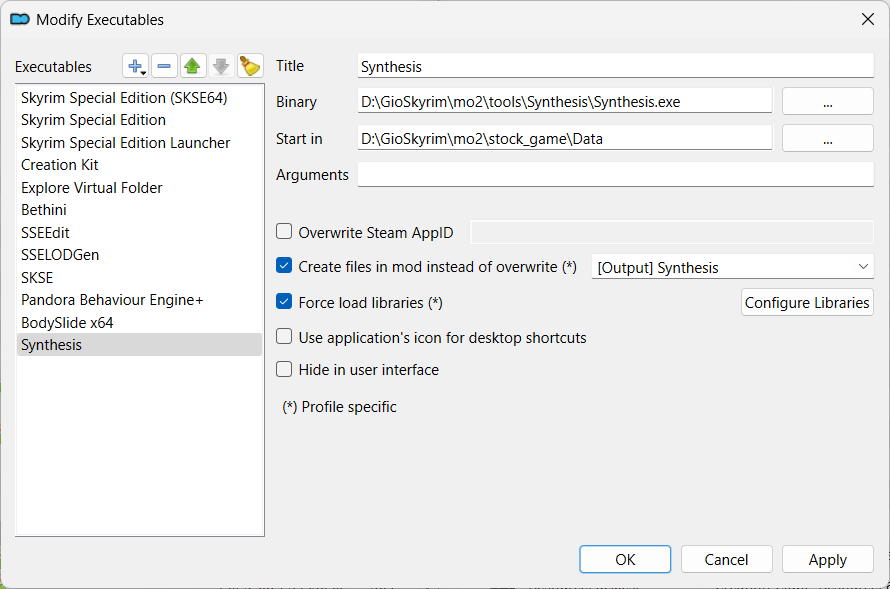Check Use application's icon for desktop shortcuts
Viewport: 890px width, 589px height.
point(283,337)
